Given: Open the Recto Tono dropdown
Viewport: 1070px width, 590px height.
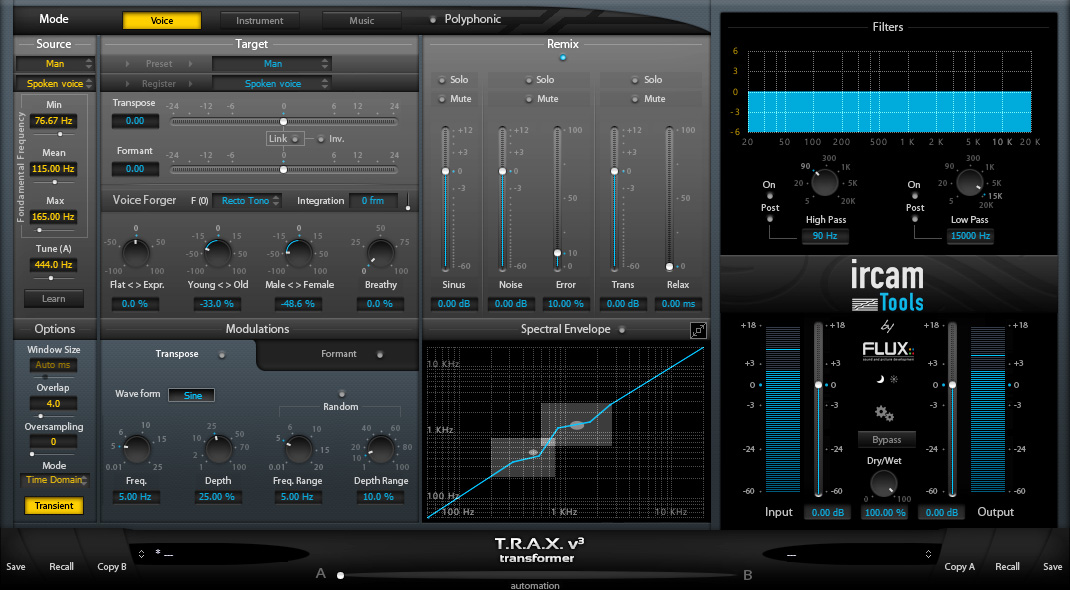Looking at the screenshot, I should point(247,201).
